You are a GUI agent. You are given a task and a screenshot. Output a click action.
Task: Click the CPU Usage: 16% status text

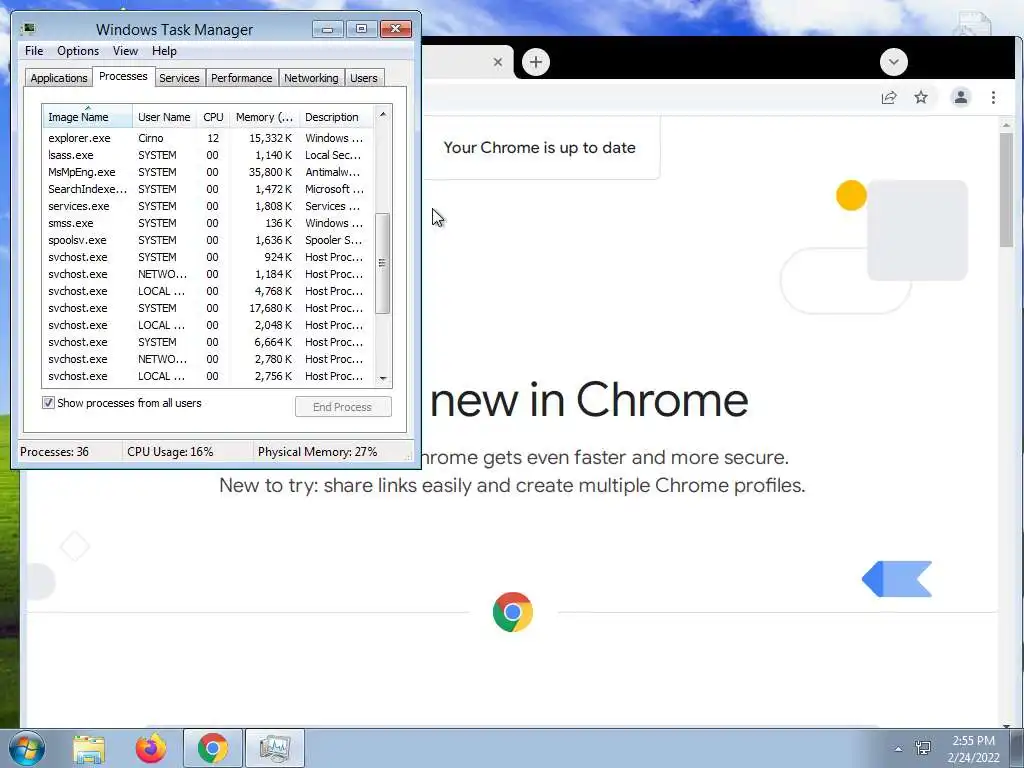(x=170, y=451)
